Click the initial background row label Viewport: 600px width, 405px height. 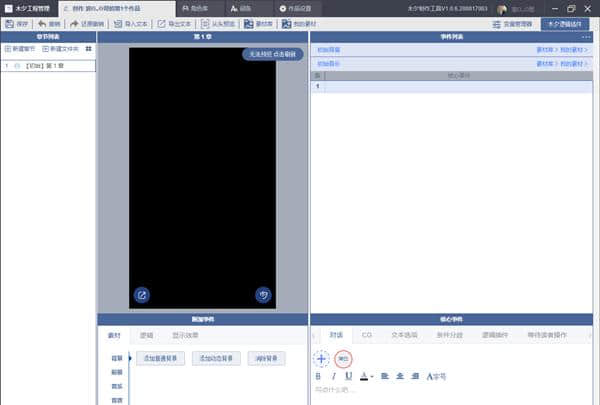[328, 50]
